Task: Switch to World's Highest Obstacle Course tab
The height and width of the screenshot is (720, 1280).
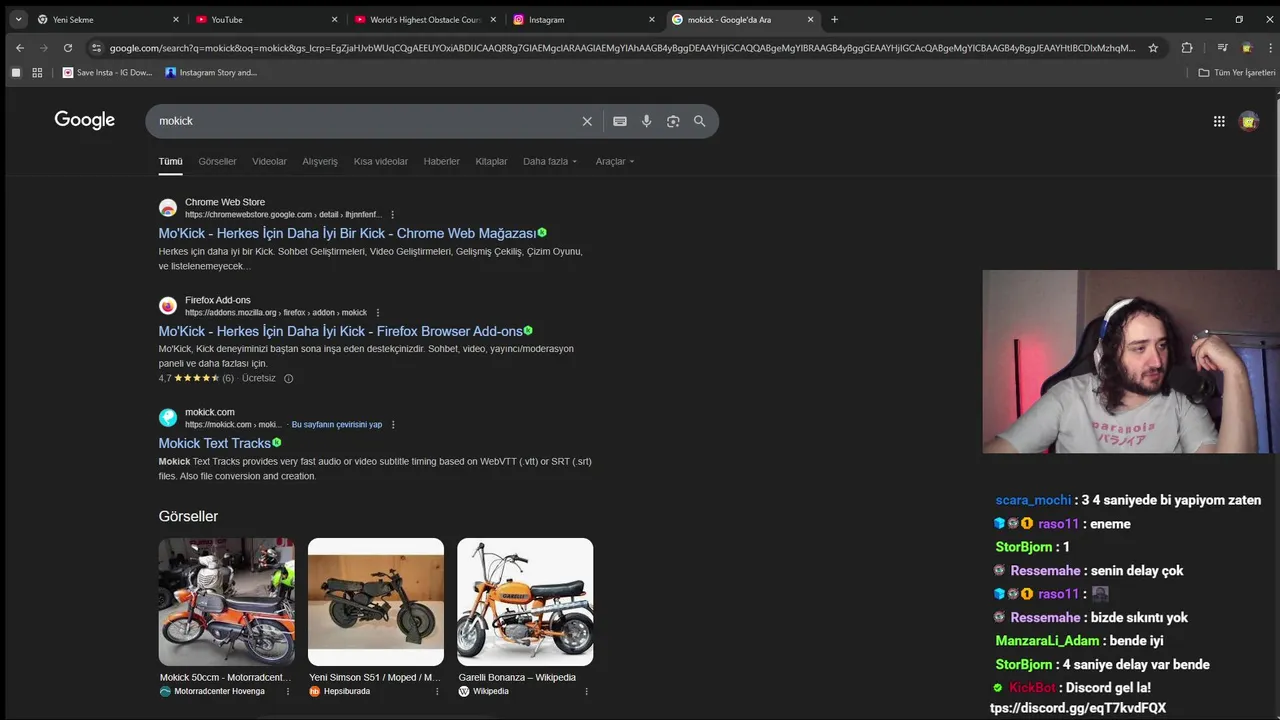Action: coord(425,19)
